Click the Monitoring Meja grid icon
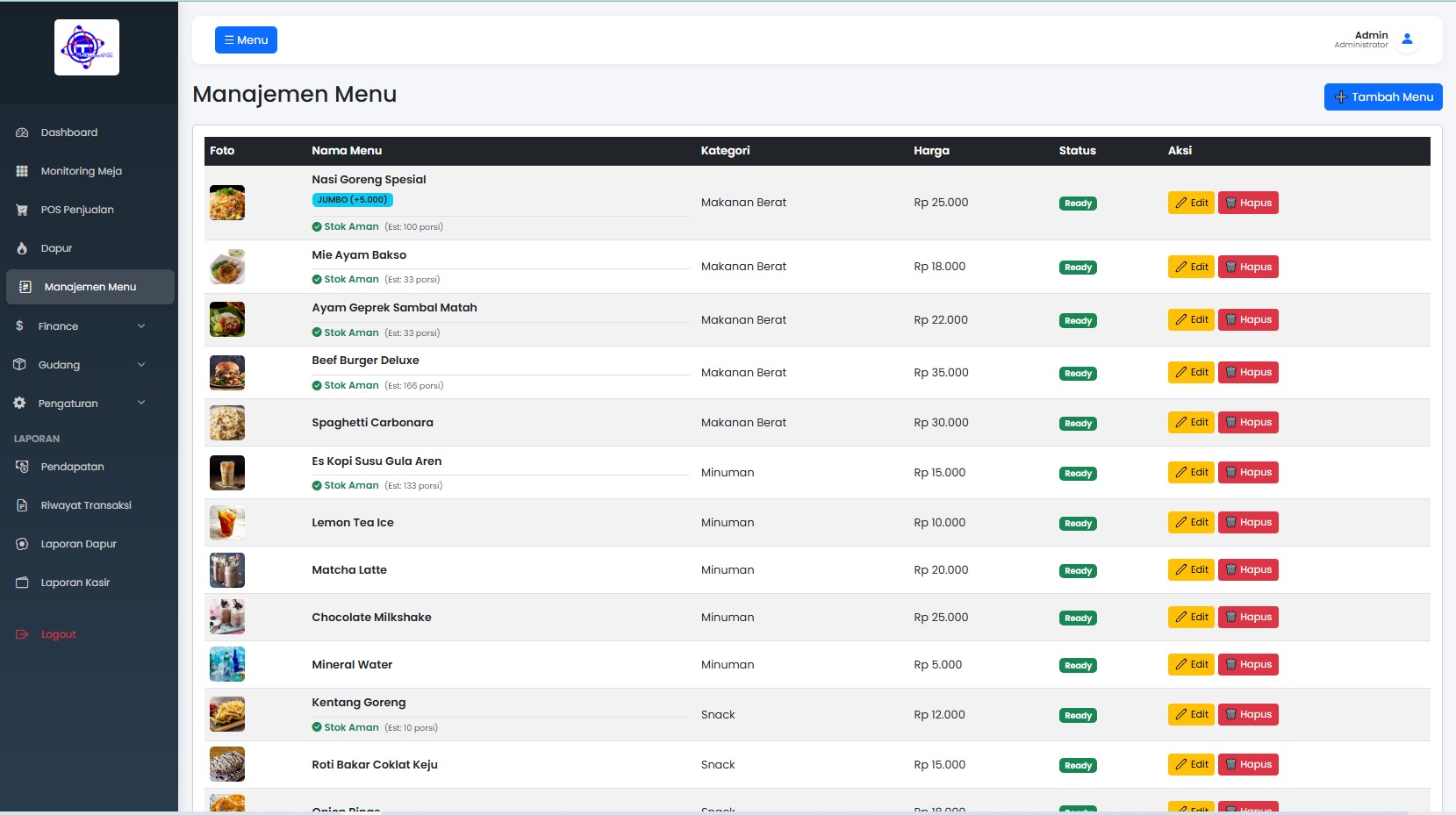This screenshot has width=1456, height=815. [x=22, y=171]
